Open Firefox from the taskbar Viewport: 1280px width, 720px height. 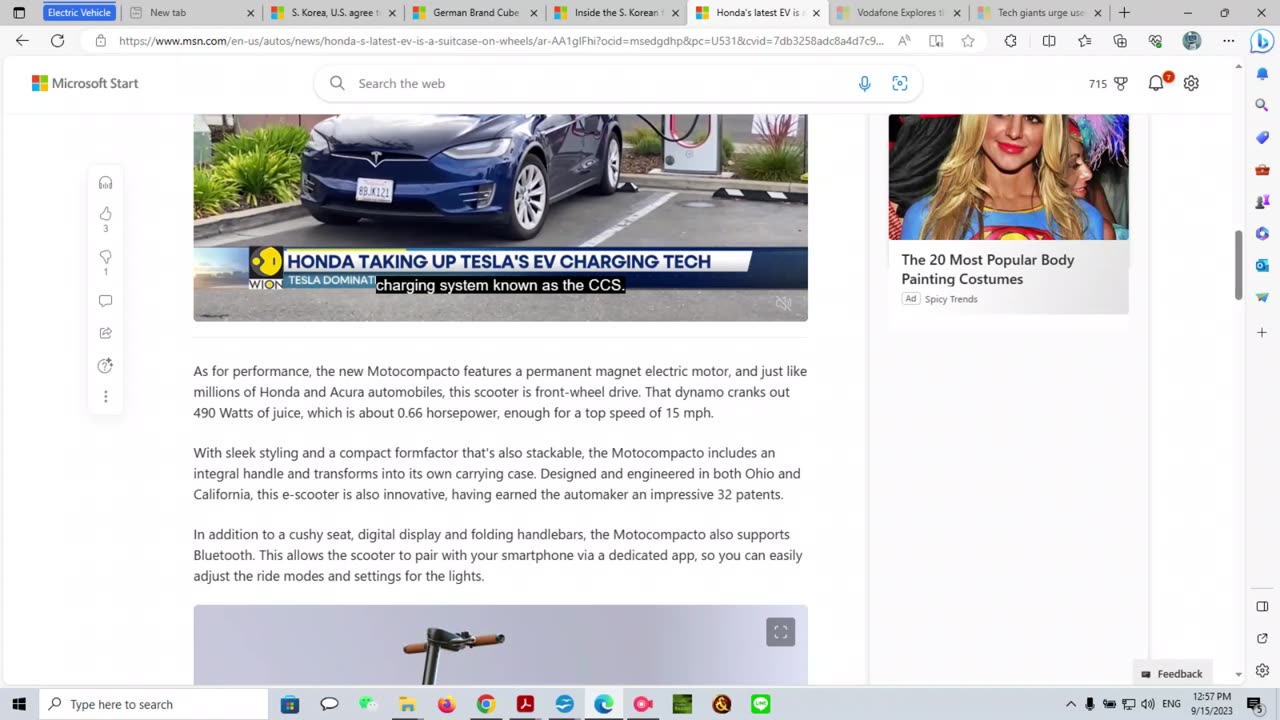[446, 704]
